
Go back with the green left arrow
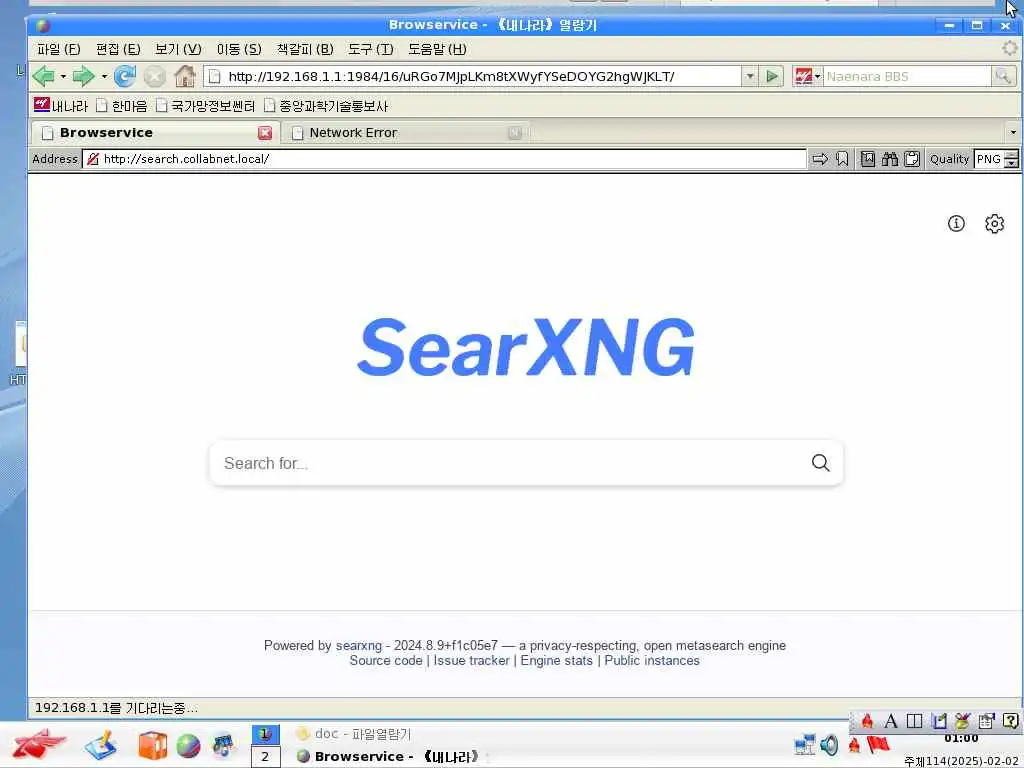44,76
